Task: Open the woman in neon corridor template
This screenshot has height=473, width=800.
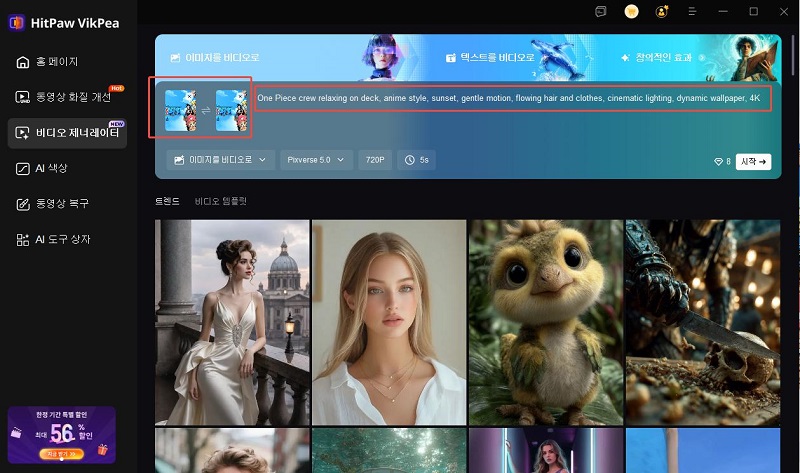Action: pyautogui.click(x=546, y=451)
